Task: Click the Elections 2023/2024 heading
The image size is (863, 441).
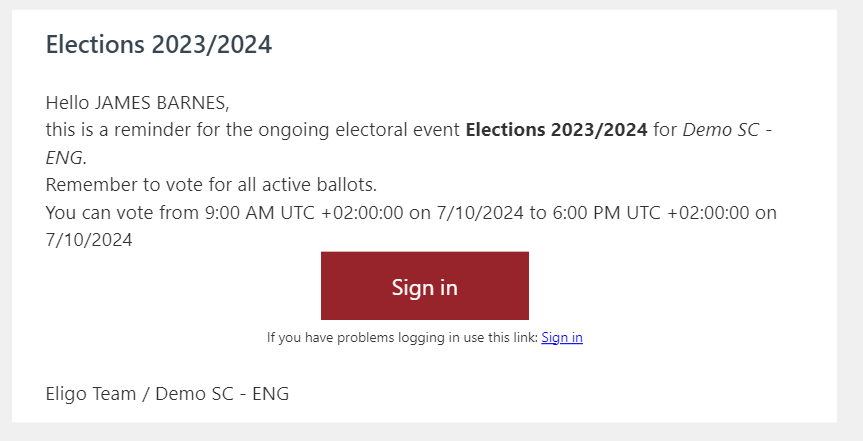Action: coord(159,44)
